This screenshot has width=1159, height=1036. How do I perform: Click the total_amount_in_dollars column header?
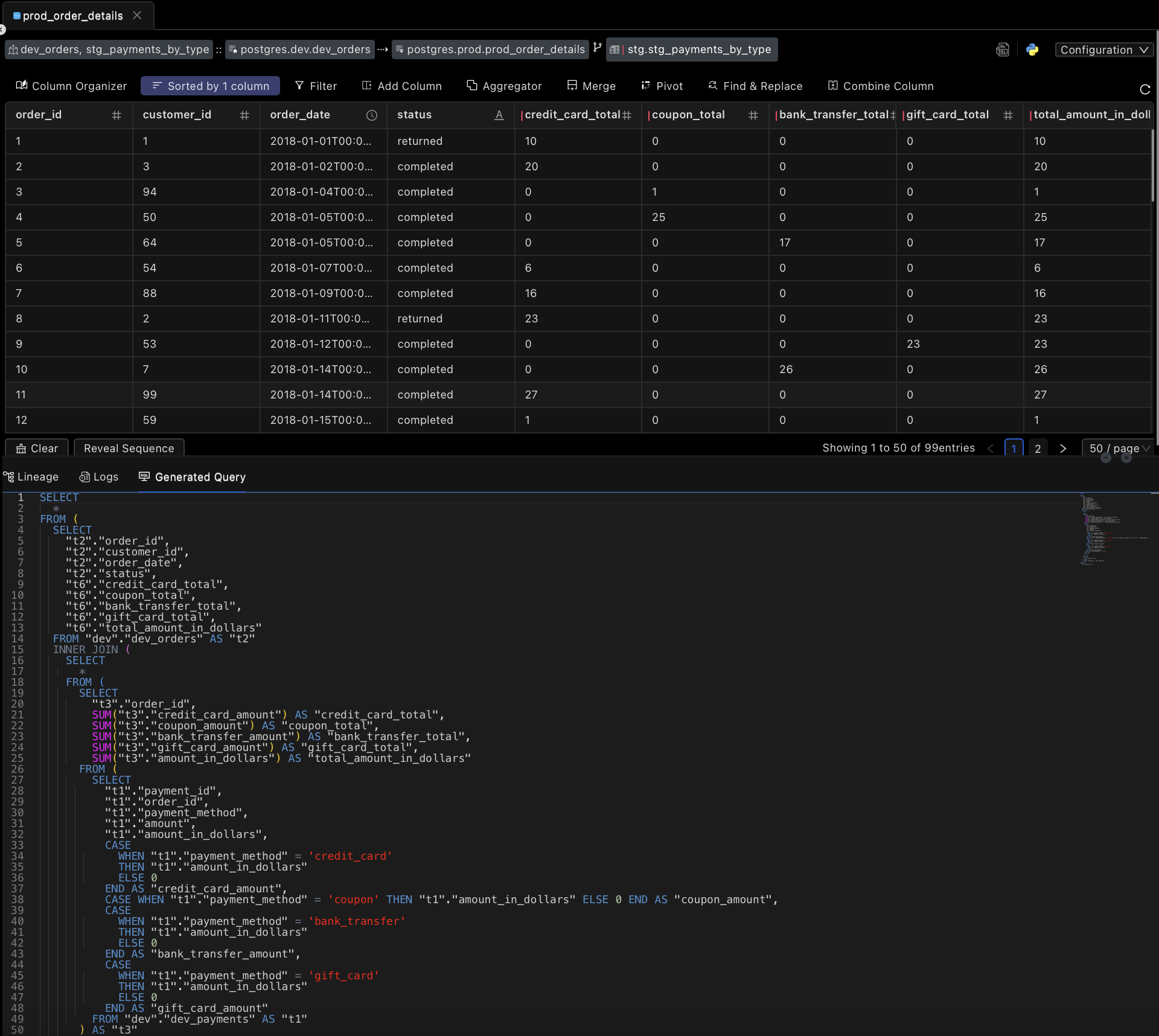[1088, 115]
